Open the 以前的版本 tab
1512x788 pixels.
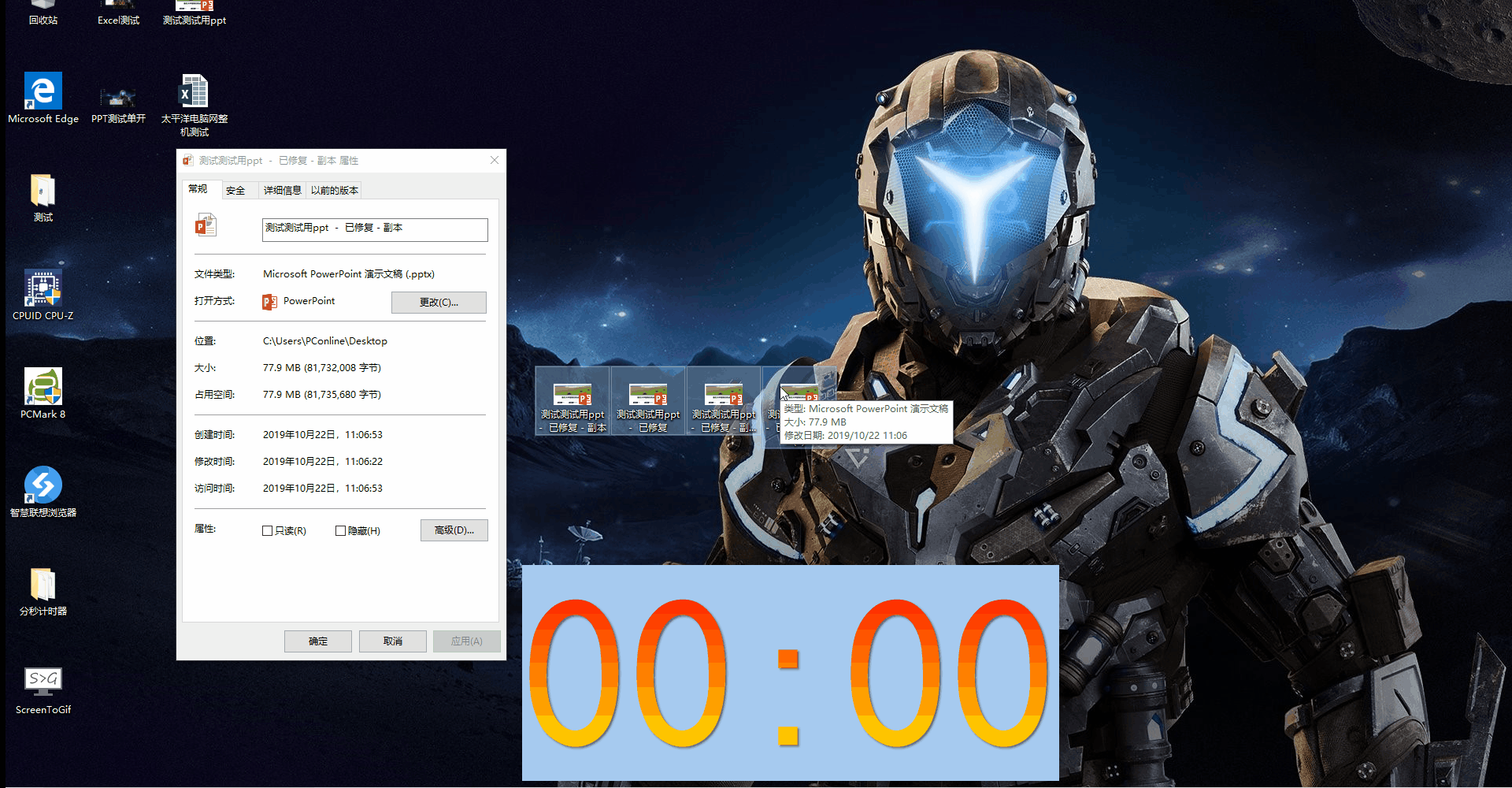(x=334, y=191)
